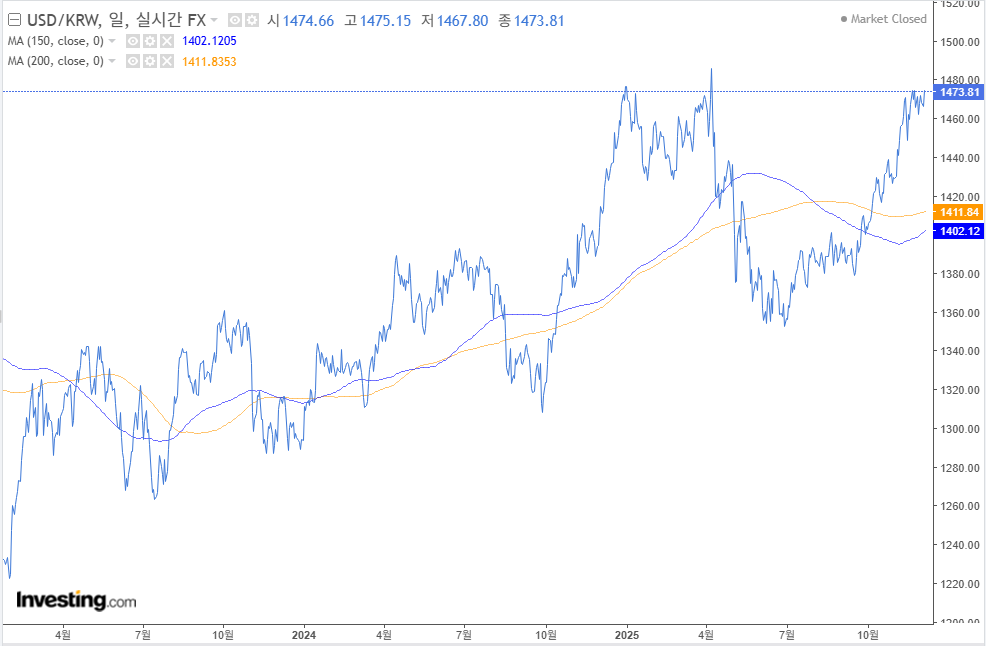Screen dimensions: 986x646
Task: Click the MA (200, close, 0) label
Action: pos(56,61)
